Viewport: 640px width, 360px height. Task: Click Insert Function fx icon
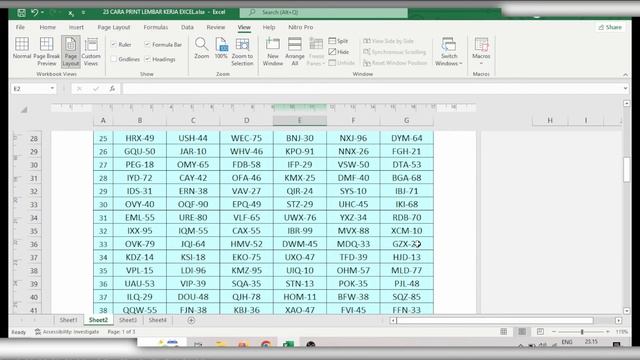point(112,89)
